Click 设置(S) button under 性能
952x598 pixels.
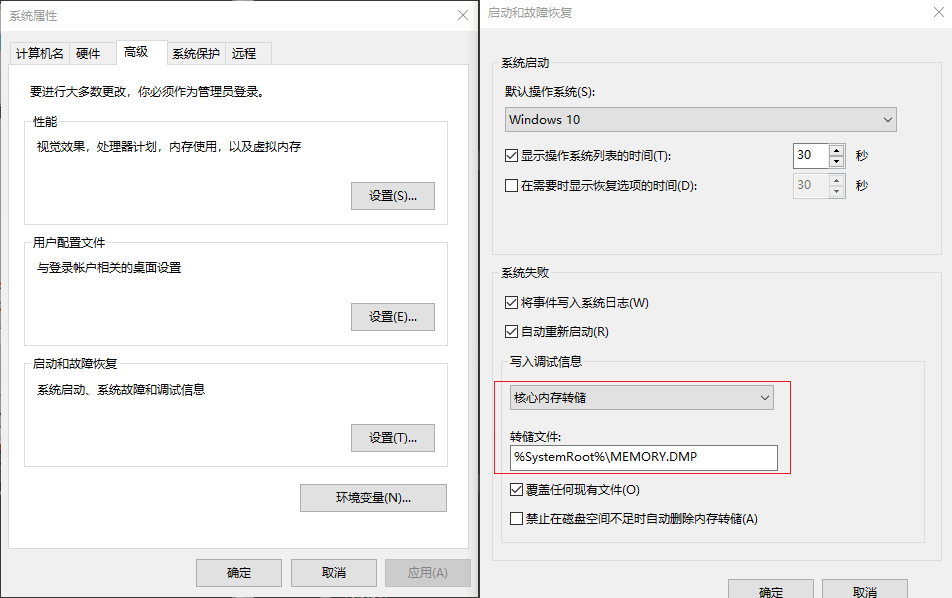tap(392, 196)
